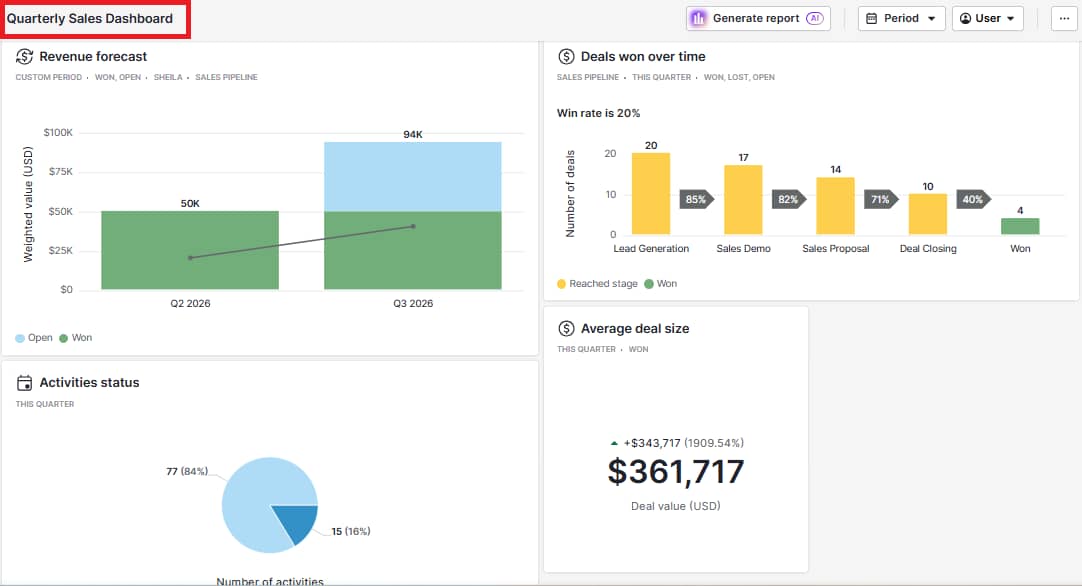The height and width of the screenshot is (586, 1082).
Task: Open the Activities status report title
Action: coord(89,382)
